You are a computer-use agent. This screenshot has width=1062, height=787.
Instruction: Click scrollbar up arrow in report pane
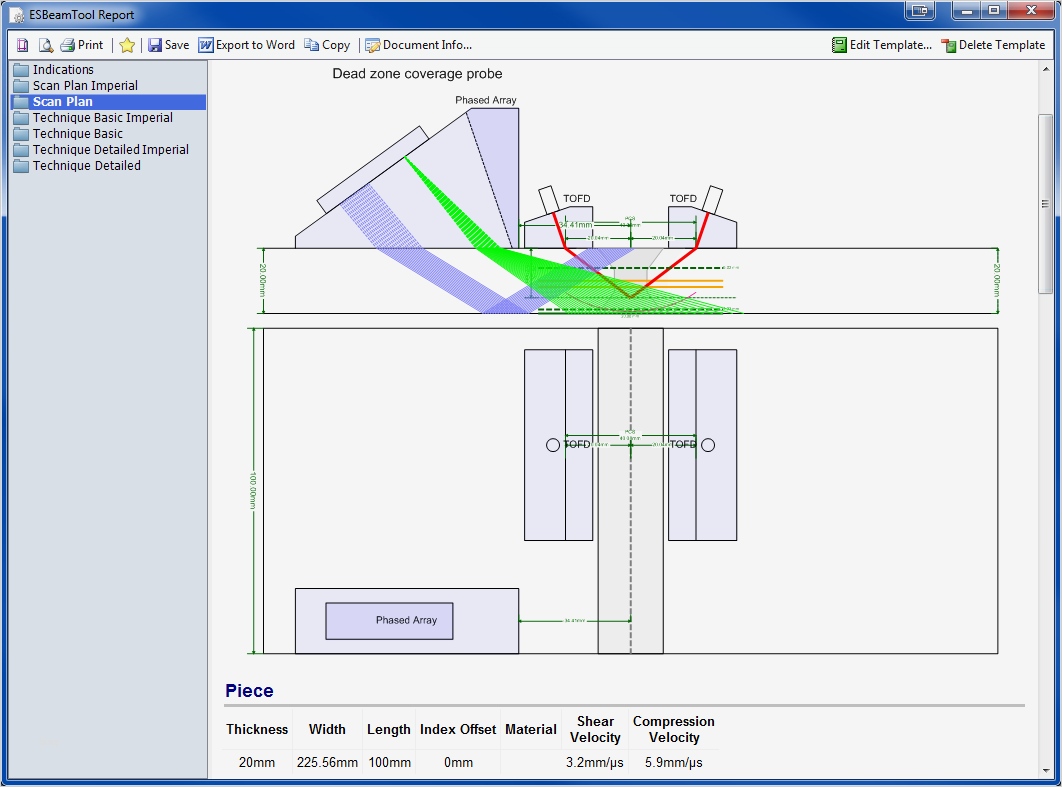point(1046,69)
